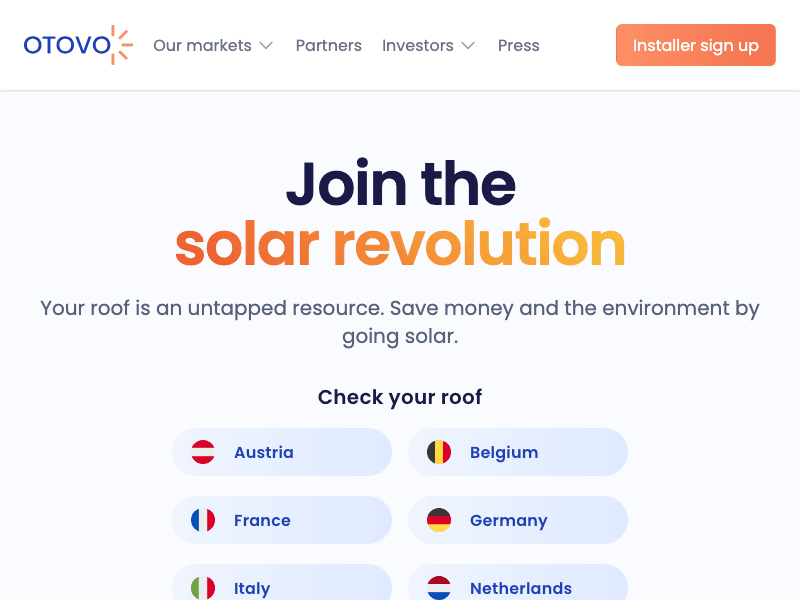The height and width of the screenshot is (600, 800).
Task: Click the Germany flag icon
Action: click(x=439, y=520)
